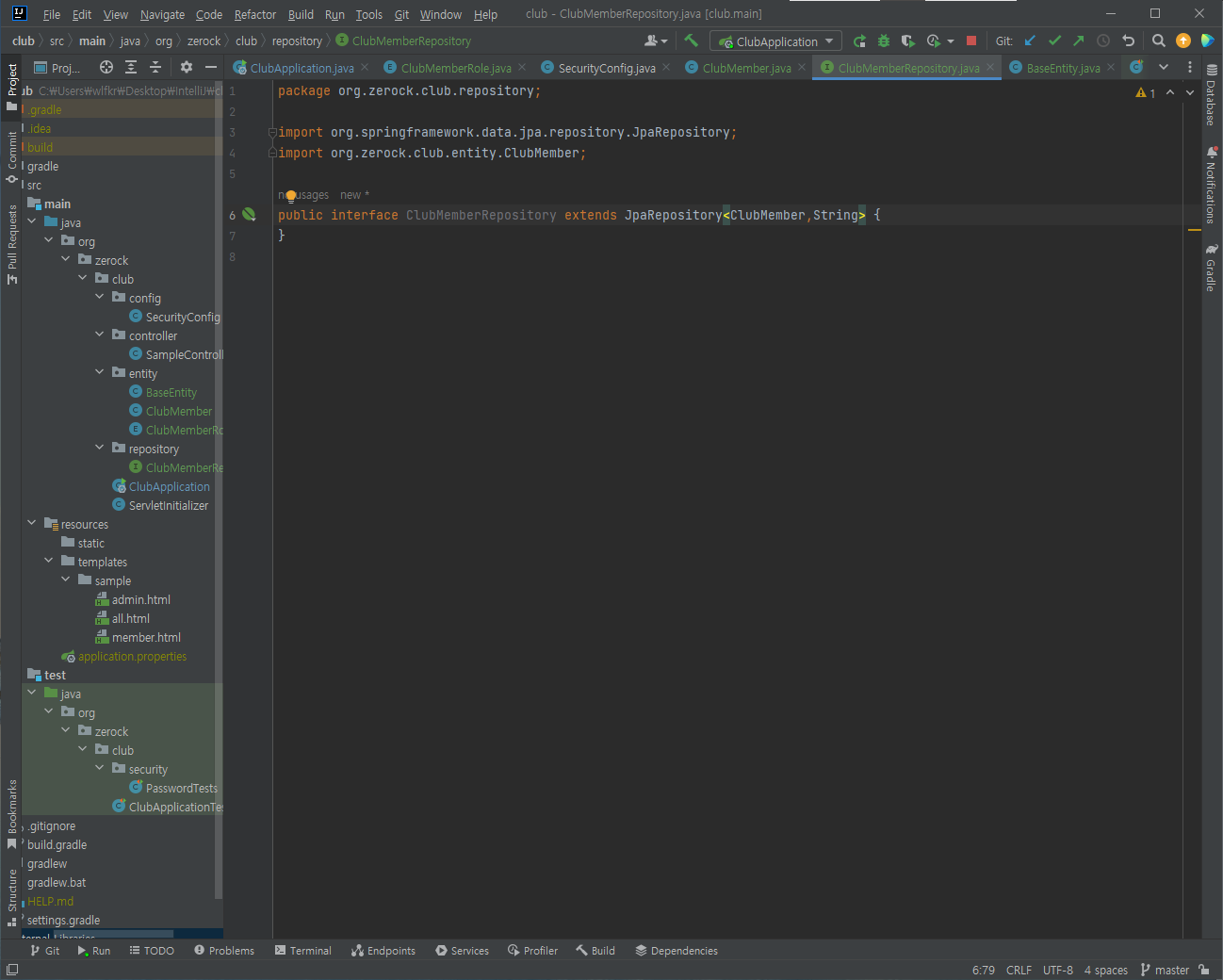The height and width of the screenshot is (980, 1223).
Task: Open the Problems tool window
Action: click(224, 951)
